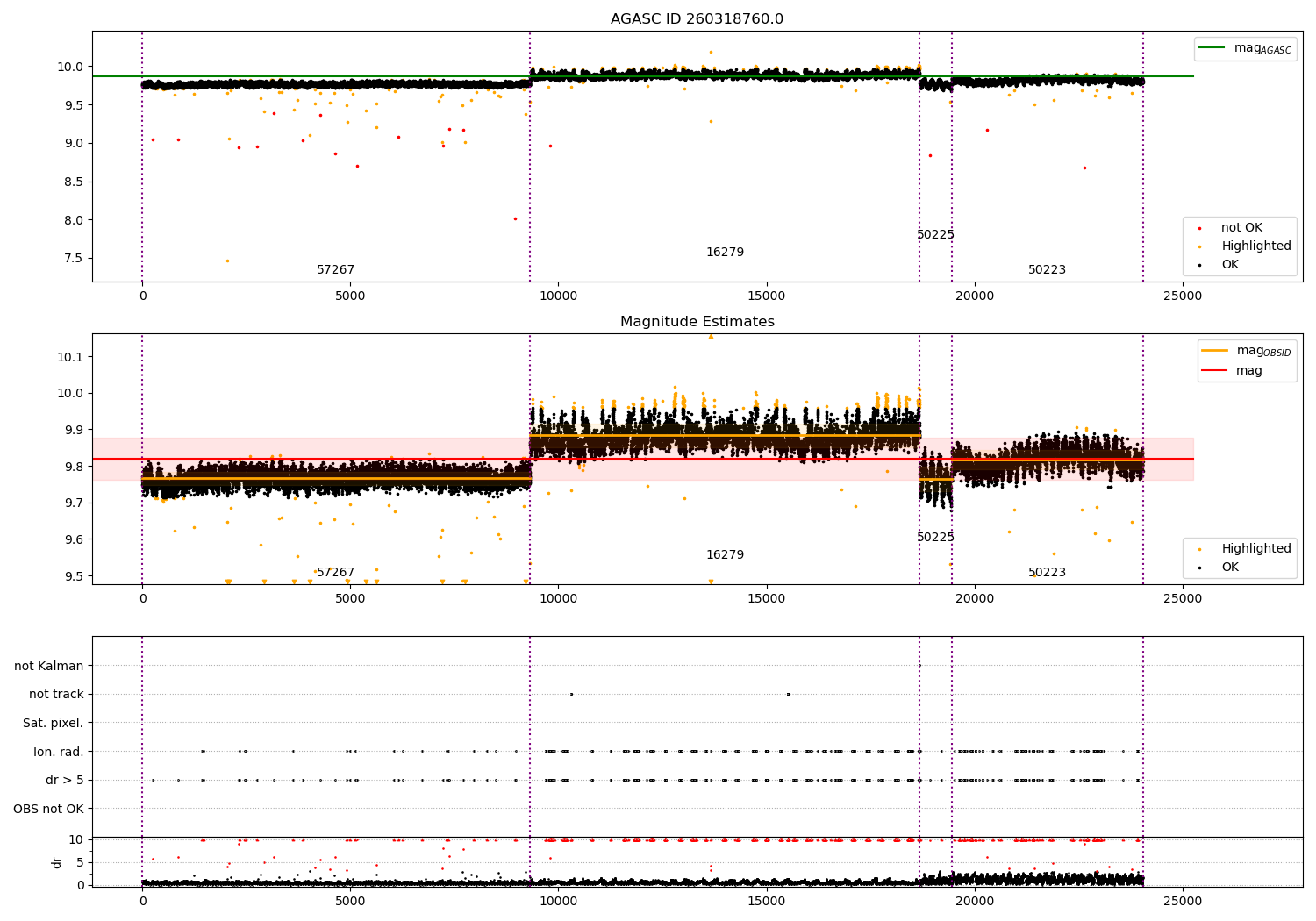This screenshot has width=1316, height=921.
Task: Click obsid label 16279 in the AGASC ID plot
Action: tap(725, 253)
